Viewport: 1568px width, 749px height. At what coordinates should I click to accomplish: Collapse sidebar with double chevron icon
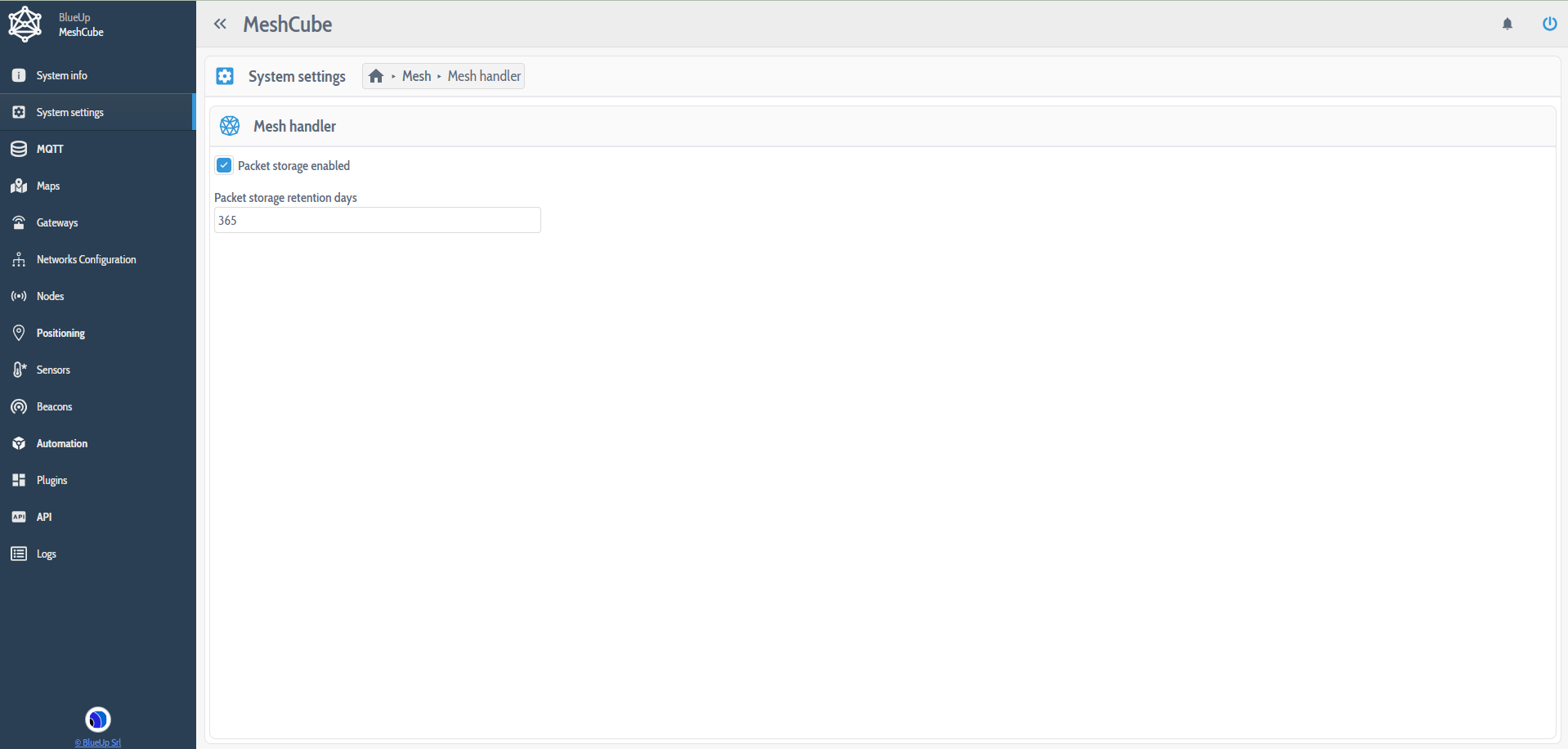point(220,24)
